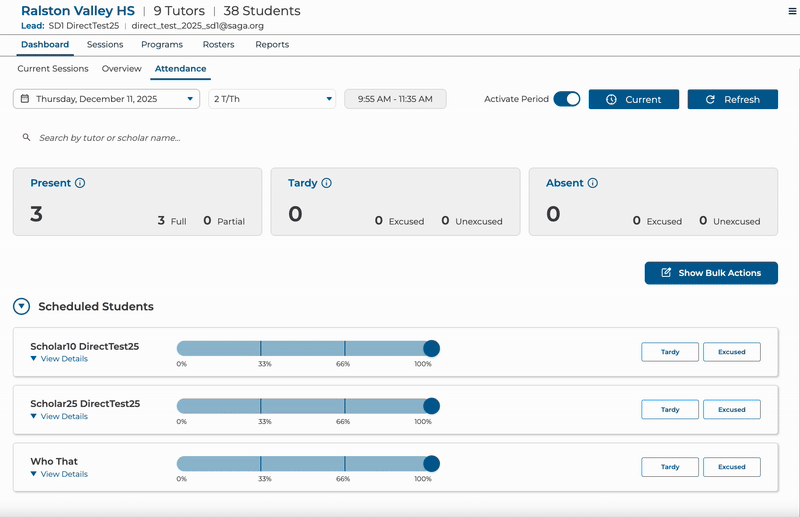The width and height of the screenshot is (800, 517).
Task: Mark Scholar25 DirectTest25 as Tardy
Action: (x=670, y=409)
